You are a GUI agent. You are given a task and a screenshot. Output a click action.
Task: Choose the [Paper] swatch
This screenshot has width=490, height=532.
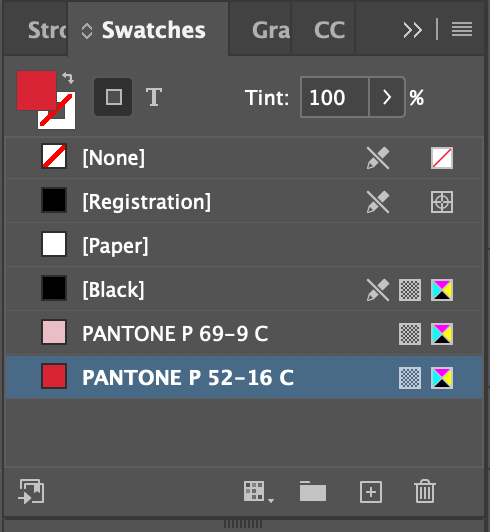244,246
